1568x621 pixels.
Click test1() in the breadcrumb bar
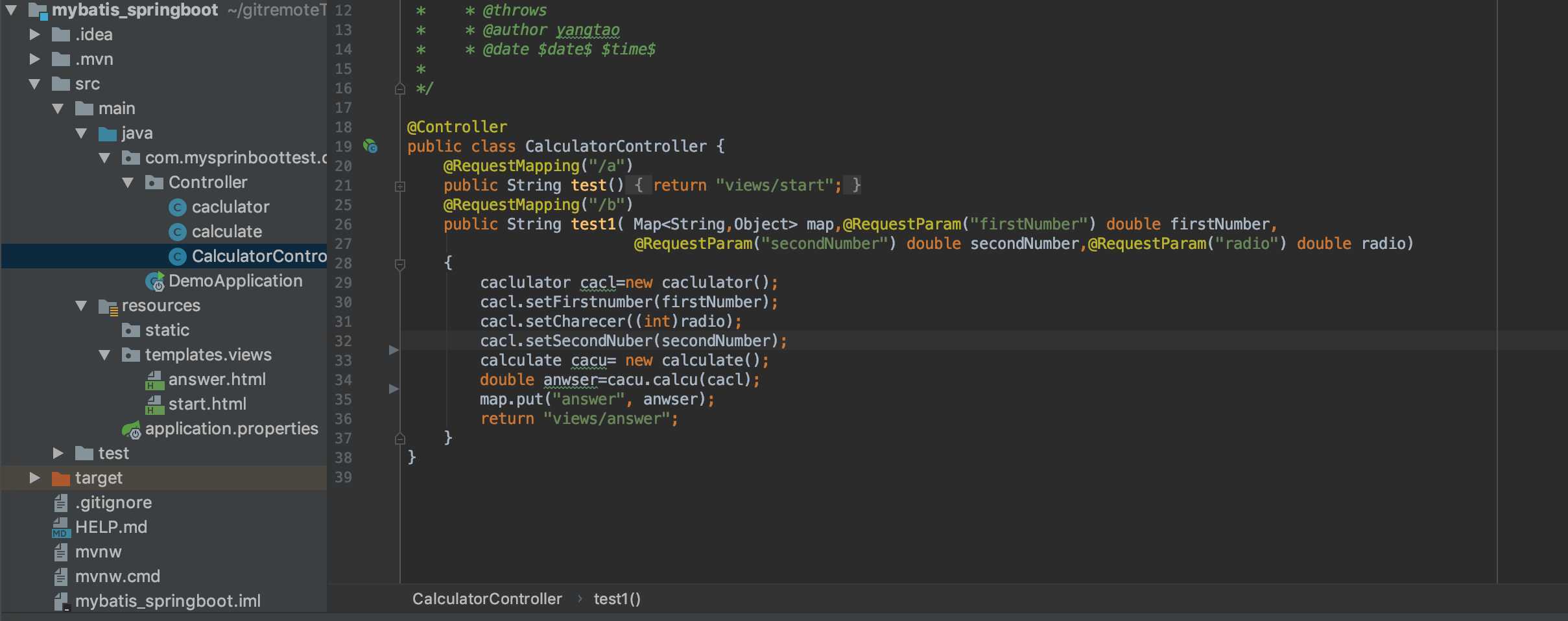[617, 599]
